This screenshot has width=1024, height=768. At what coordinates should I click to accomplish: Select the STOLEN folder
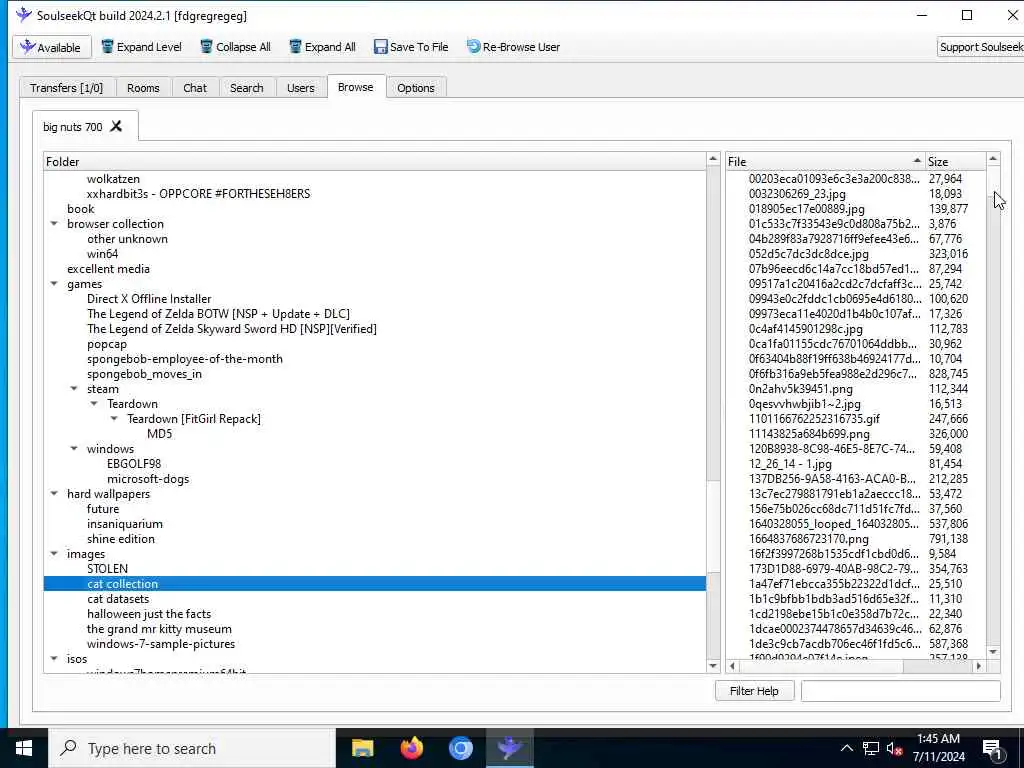point(107,569)
